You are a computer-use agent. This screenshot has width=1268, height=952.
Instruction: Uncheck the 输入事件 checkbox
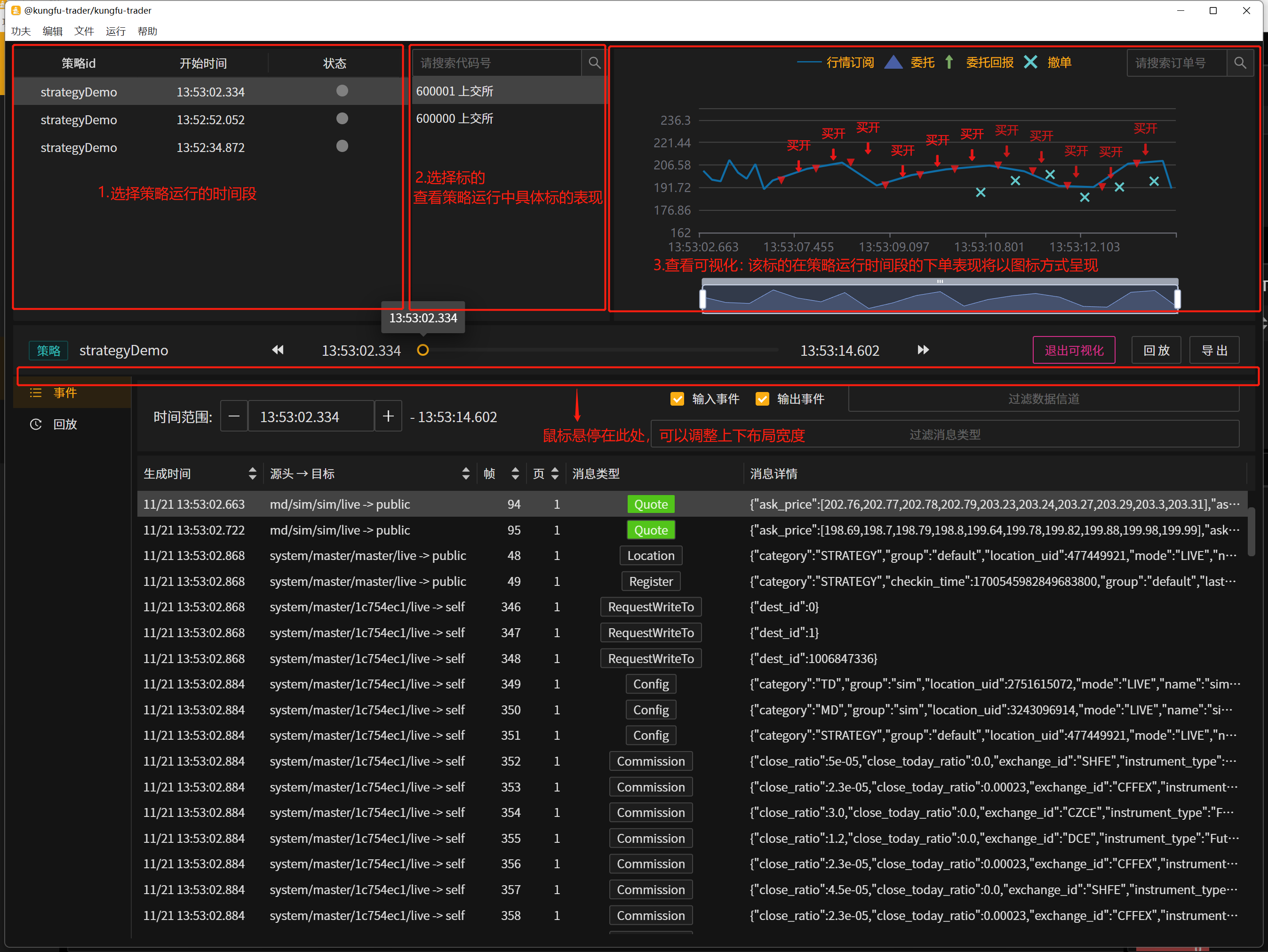click(677, 399)
